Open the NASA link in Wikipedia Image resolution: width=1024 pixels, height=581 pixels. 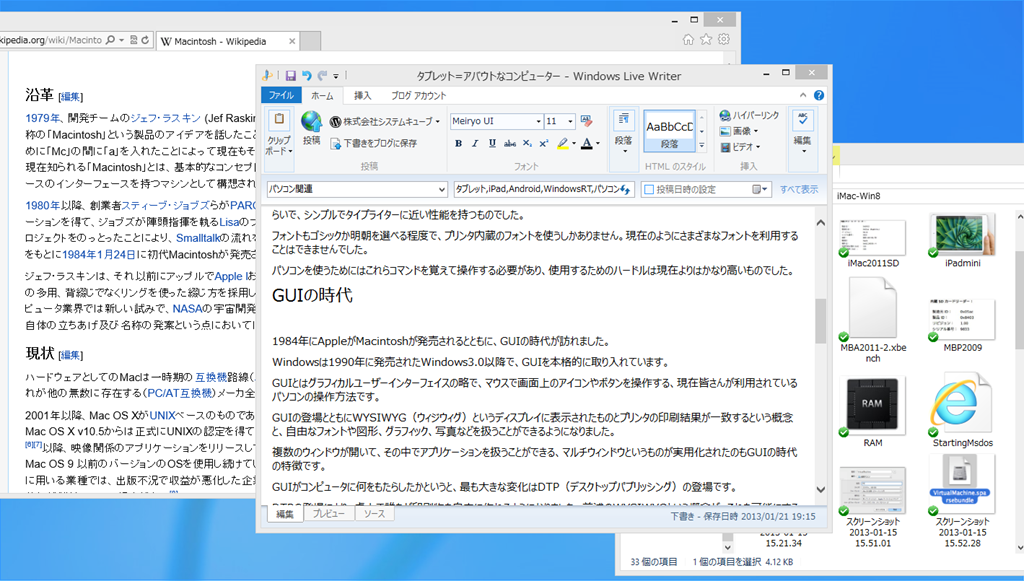coord(187,309)
